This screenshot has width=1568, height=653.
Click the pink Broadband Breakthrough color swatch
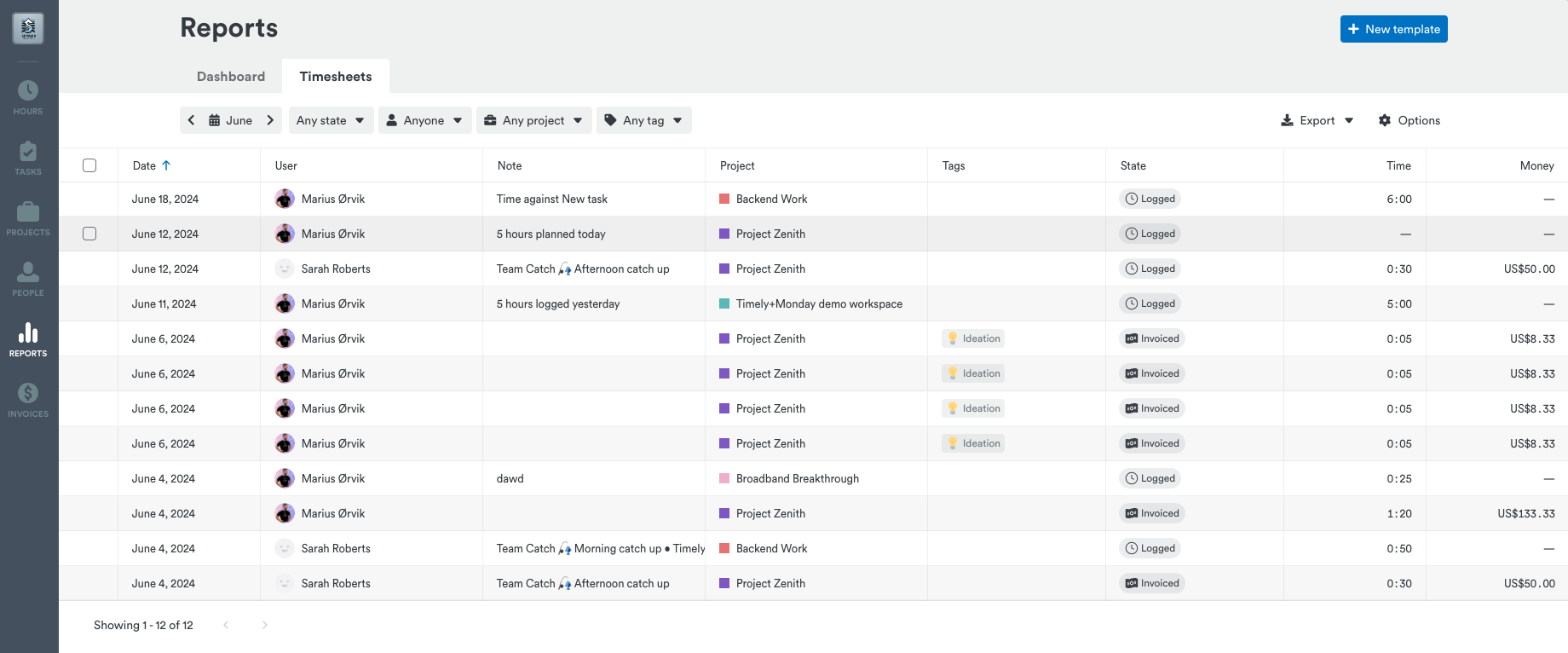724,478
